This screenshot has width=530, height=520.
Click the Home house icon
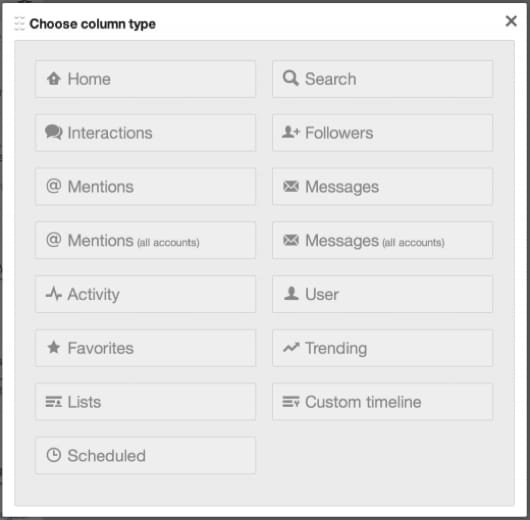tap(54, 79)
